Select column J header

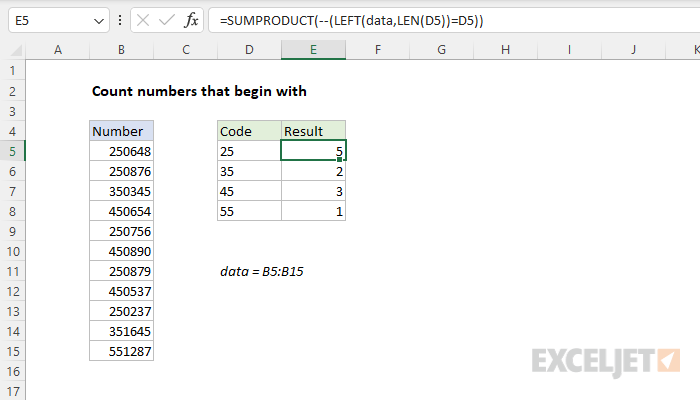point(633,50)
